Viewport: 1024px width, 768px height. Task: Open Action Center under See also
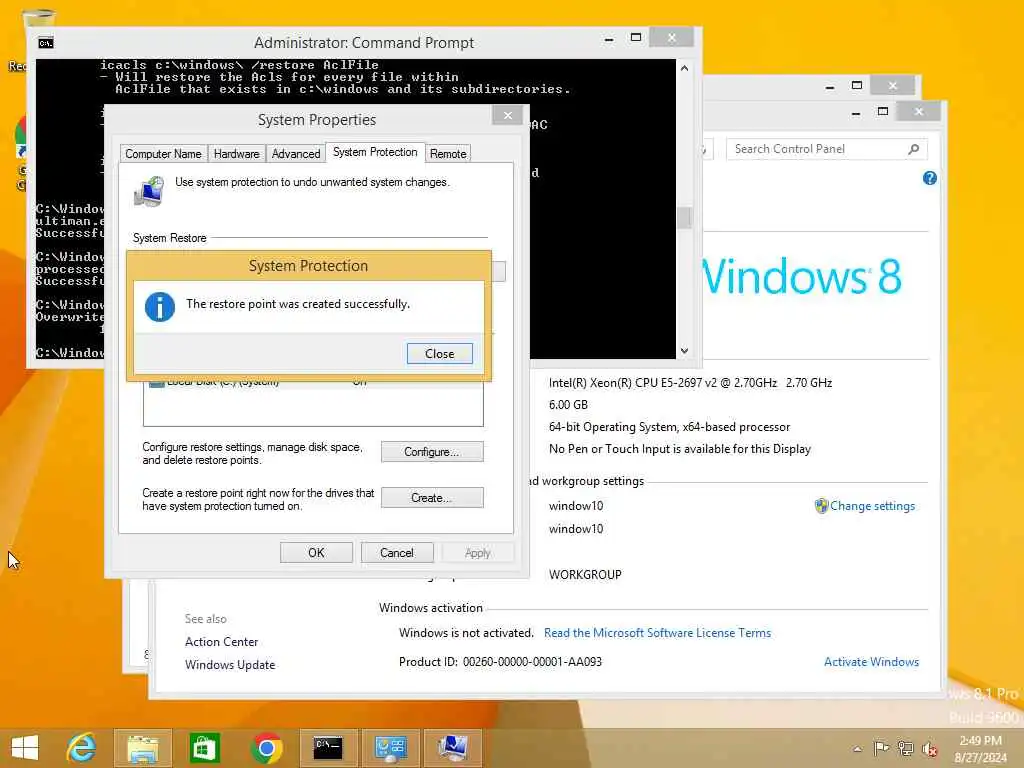[221, 642]
